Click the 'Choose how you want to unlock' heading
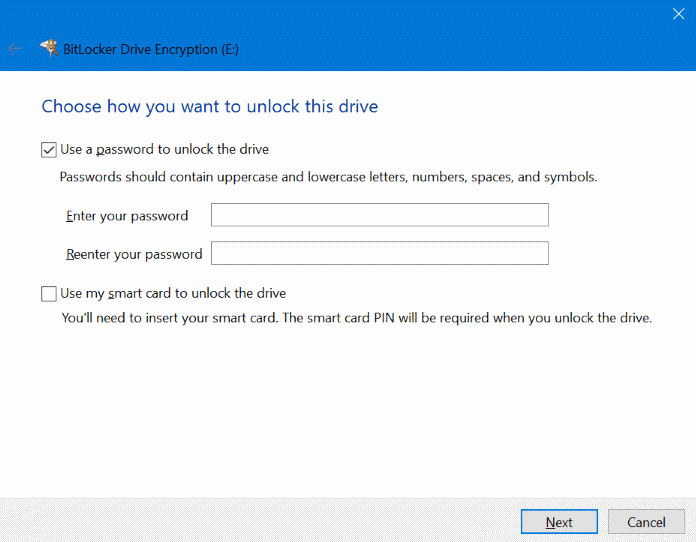 (209, 106)
